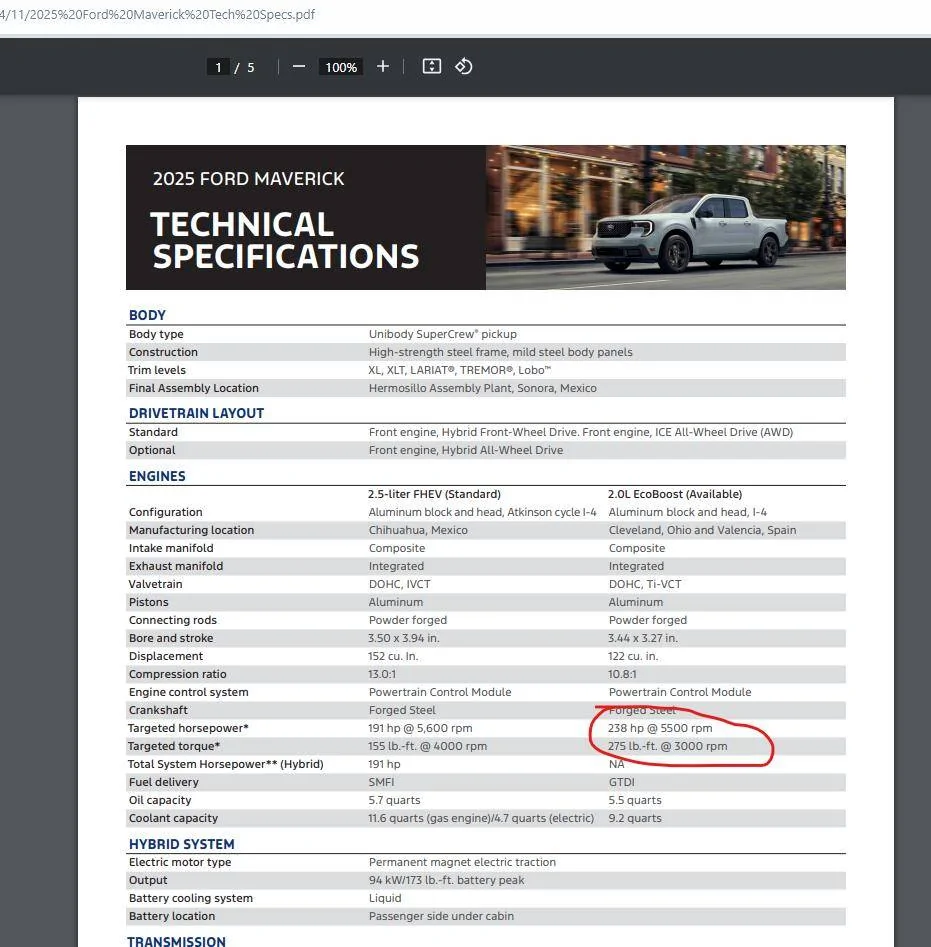This screenshot has width=931, height=947.
Task: Click '9.2 quarts' coolant capacity
Action: [x=635, y=818]
